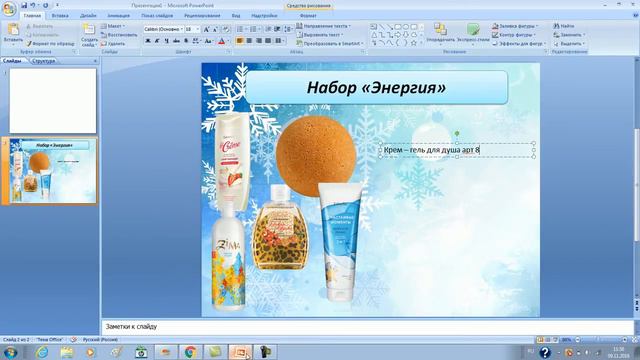The image size is (640, 360).
Task: Open Экспресс-стили quick styles gallery
Action: tap(473, 33)
